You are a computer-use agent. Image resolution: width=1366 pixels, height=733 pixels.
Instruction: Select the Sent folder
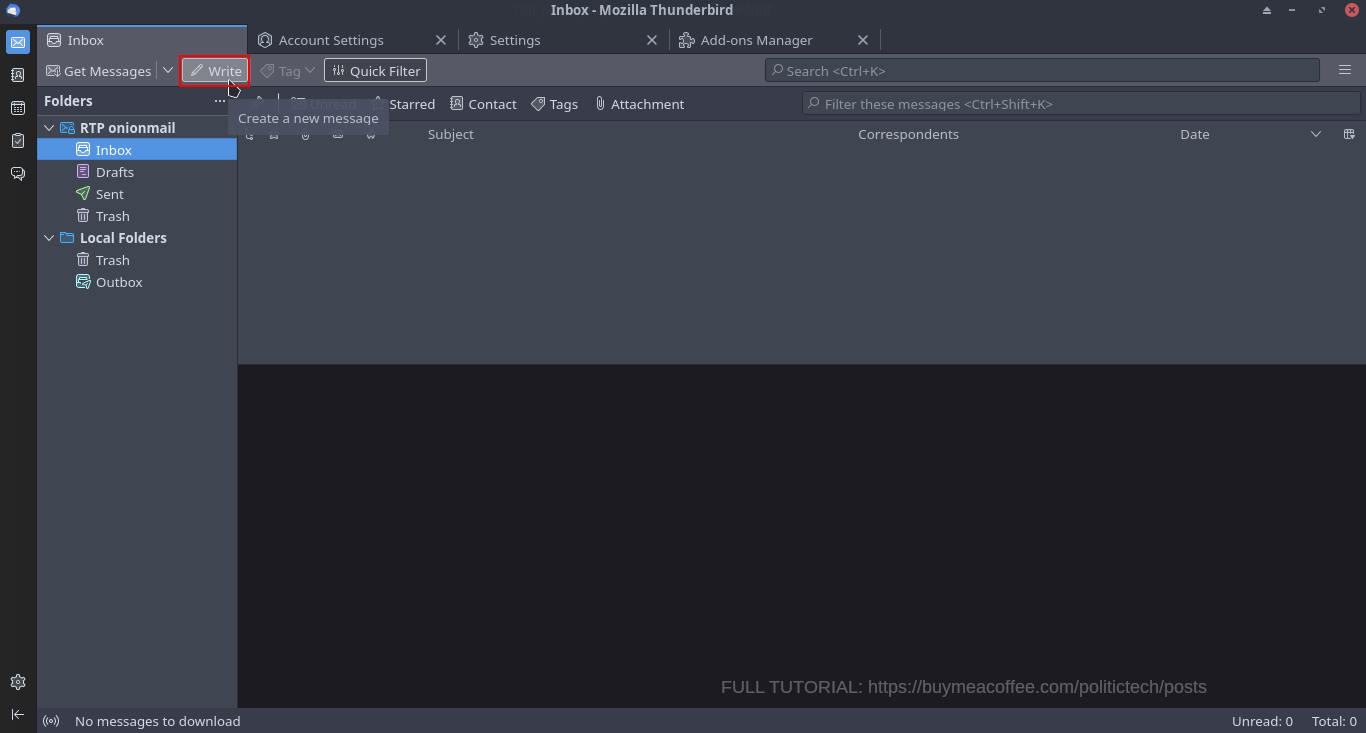point(137,194)
